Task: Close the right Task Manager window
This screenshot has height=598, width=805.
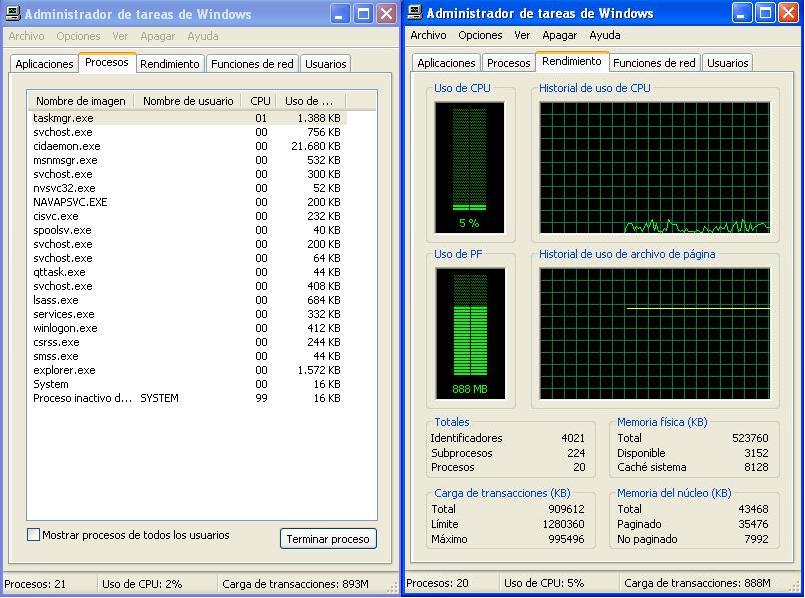Action: [x=789, y=13]
